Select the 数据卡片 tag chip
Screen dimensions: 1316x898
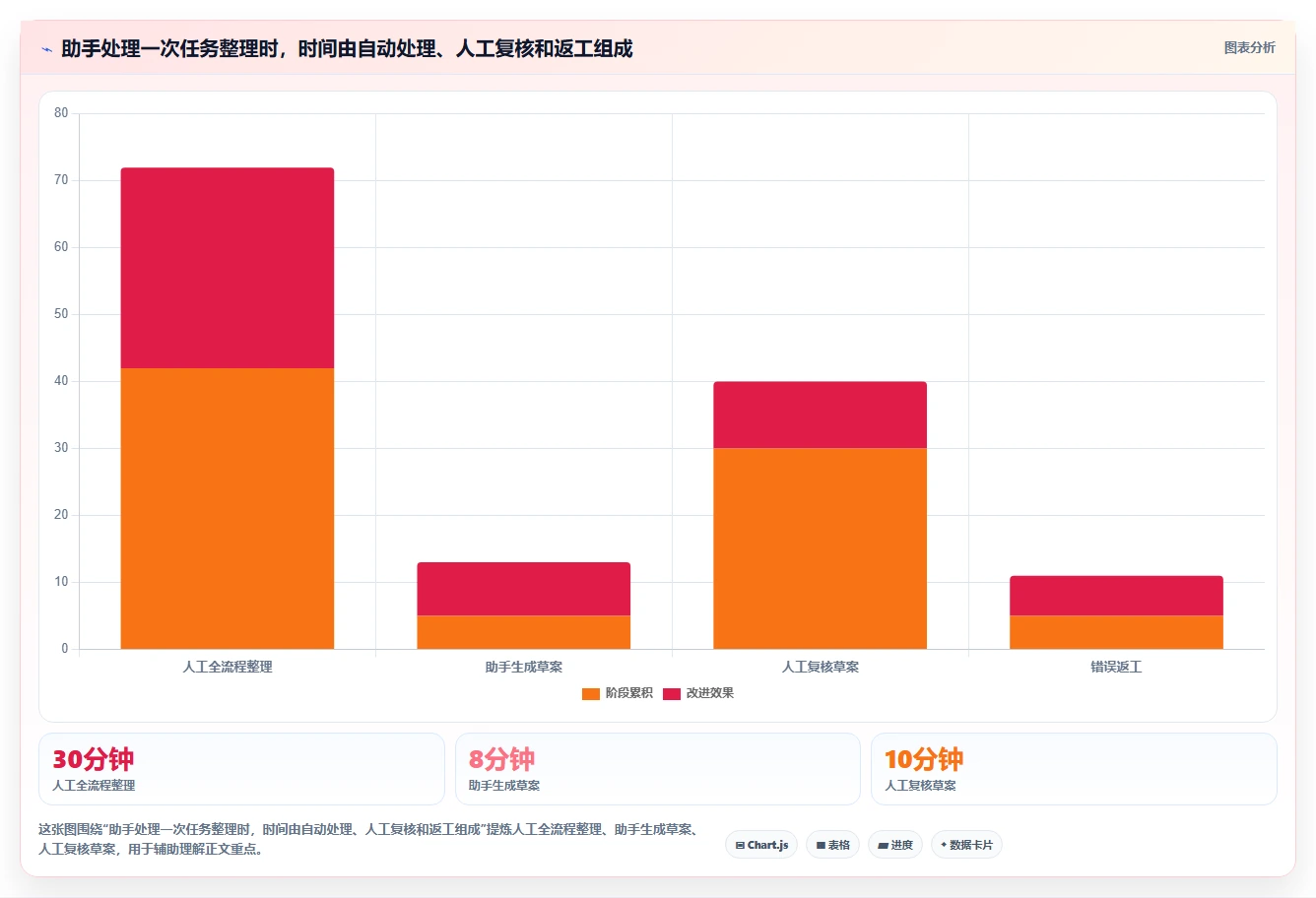966,845
